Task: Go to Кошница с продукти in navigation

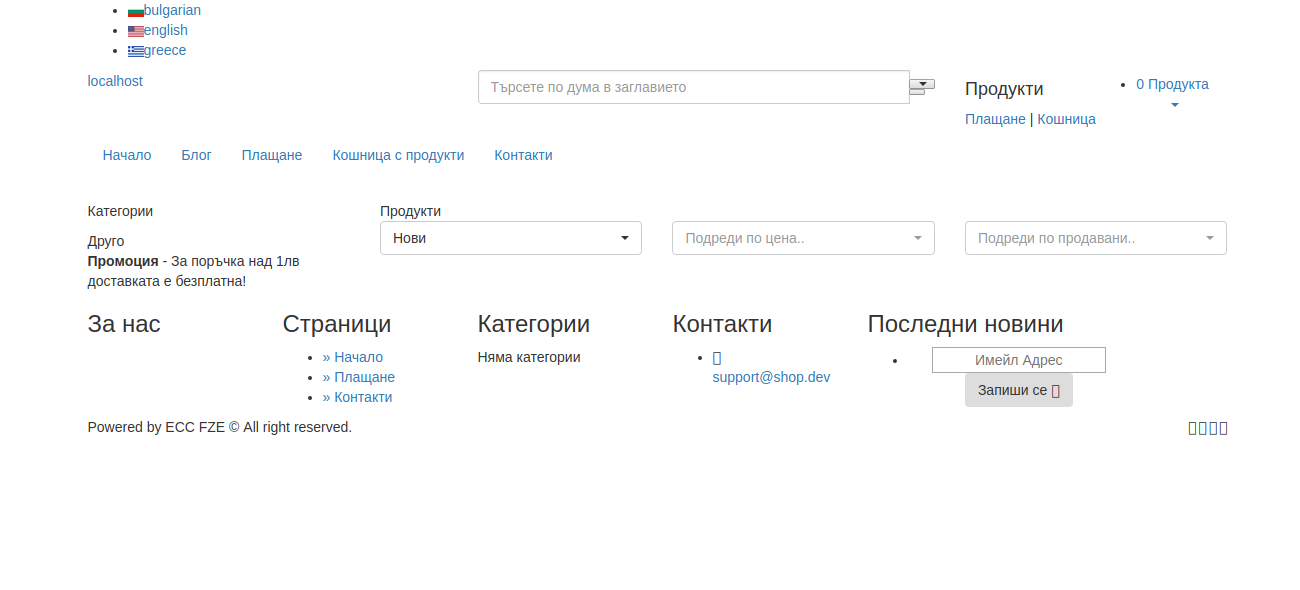Action: click(398, 155)
